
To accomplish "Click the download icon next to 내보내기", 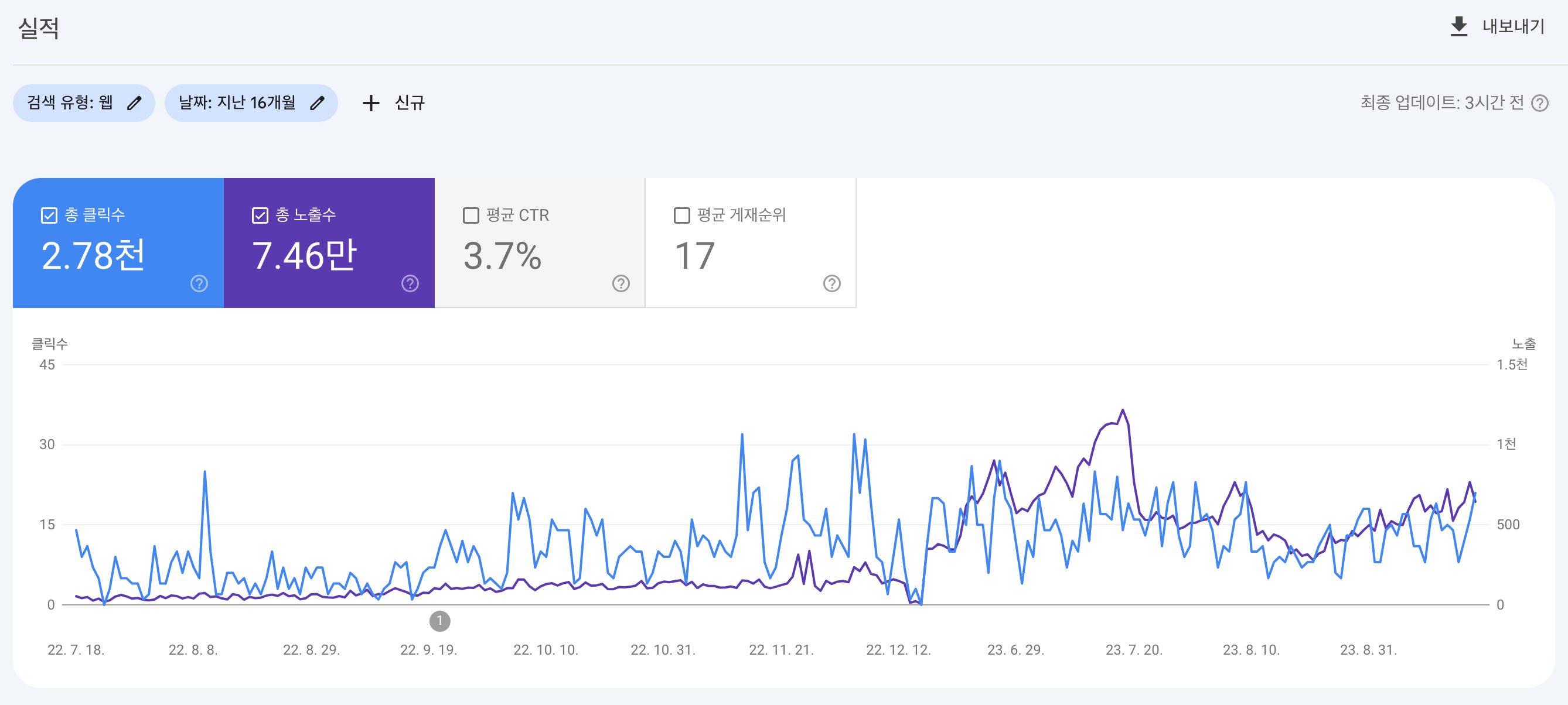I will (1458, 27).
